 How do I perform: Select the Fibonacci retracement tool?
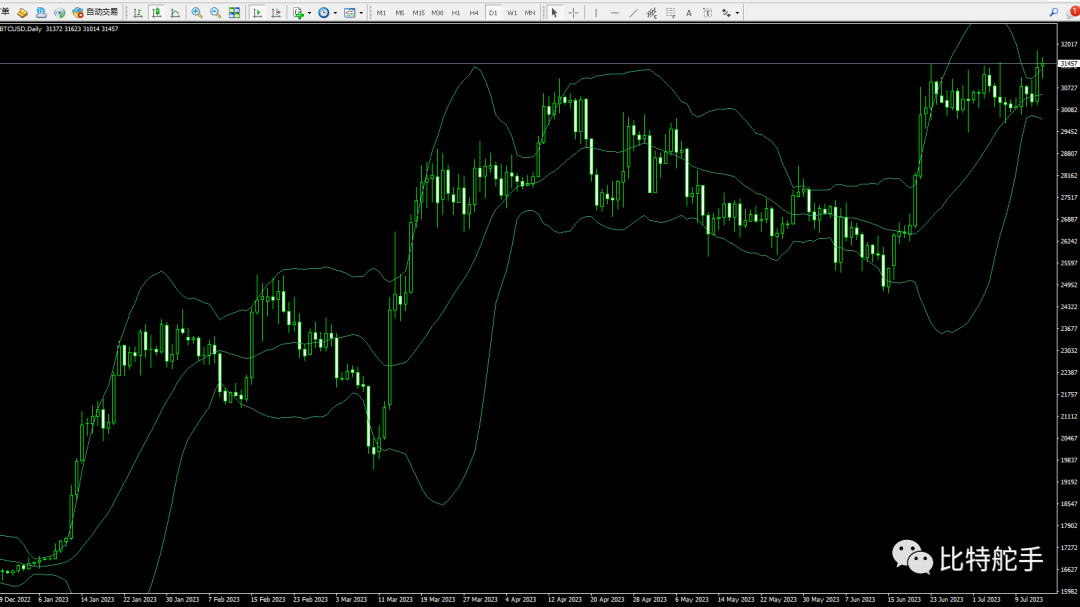[670, 12]
